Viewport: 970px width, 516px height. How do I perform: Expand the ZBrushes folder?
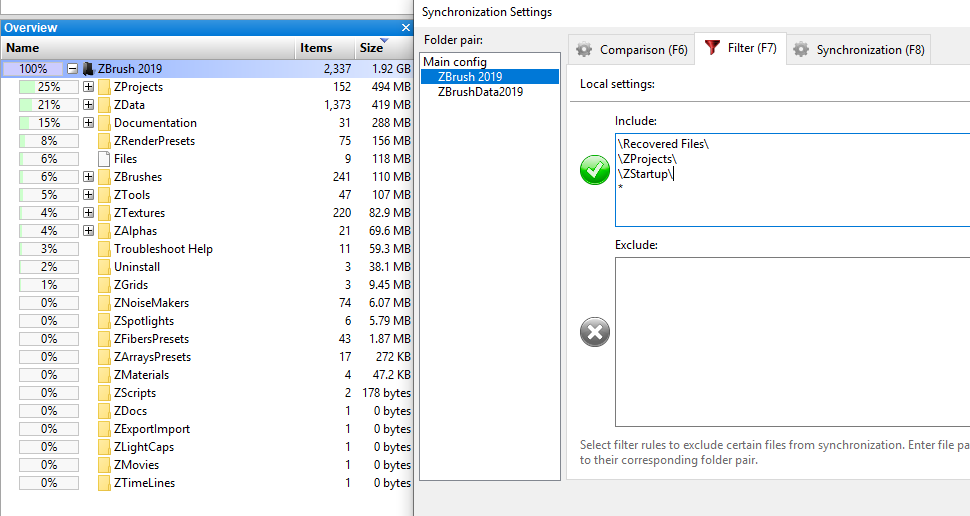[88, 176]
